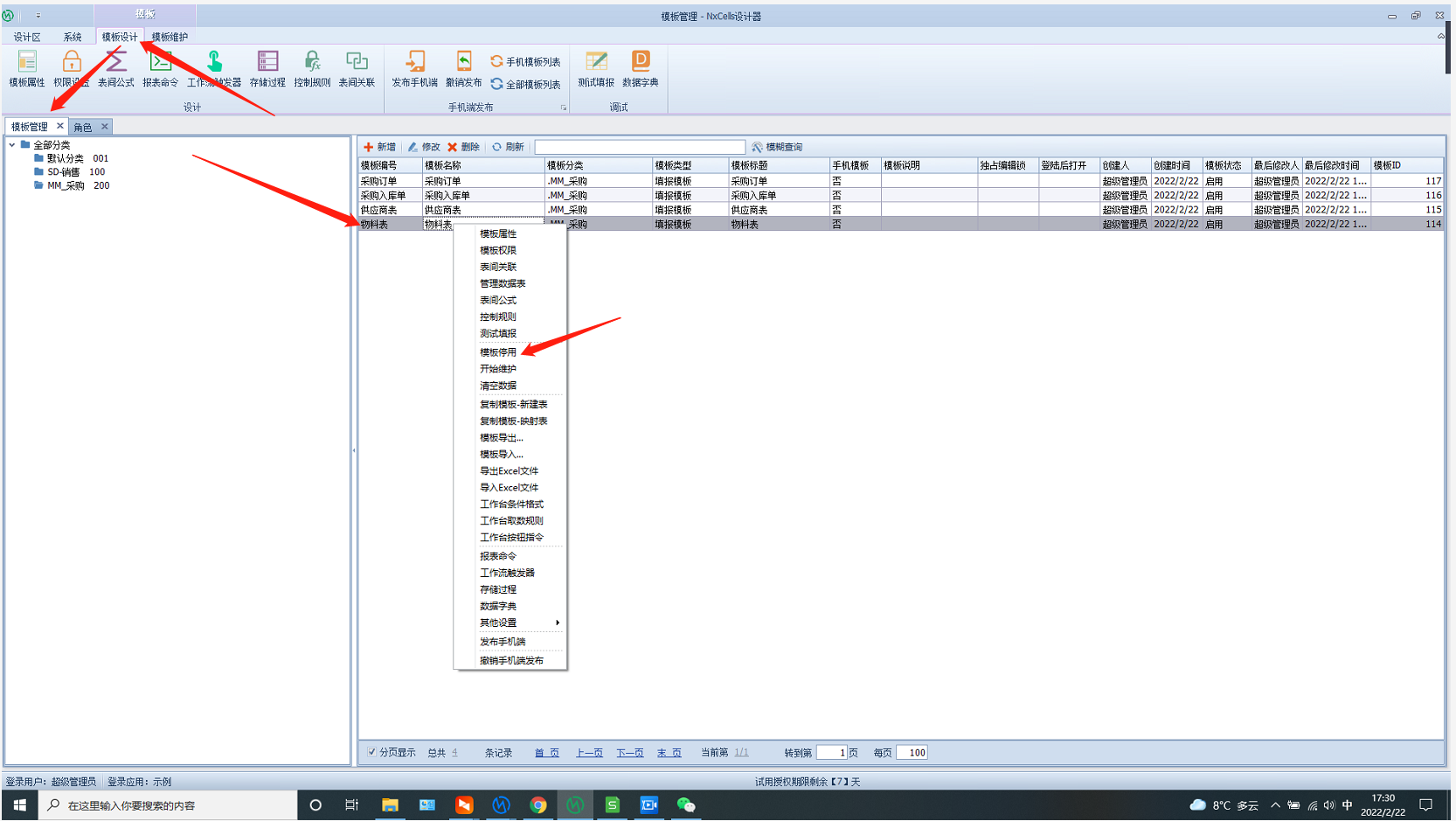Open the 数据字典 icon

coord(641,68)
